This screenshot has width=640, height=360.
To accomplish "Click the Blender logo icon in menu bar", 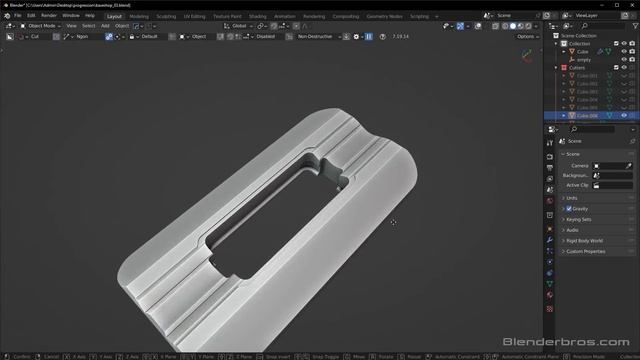I will [7, 16].
